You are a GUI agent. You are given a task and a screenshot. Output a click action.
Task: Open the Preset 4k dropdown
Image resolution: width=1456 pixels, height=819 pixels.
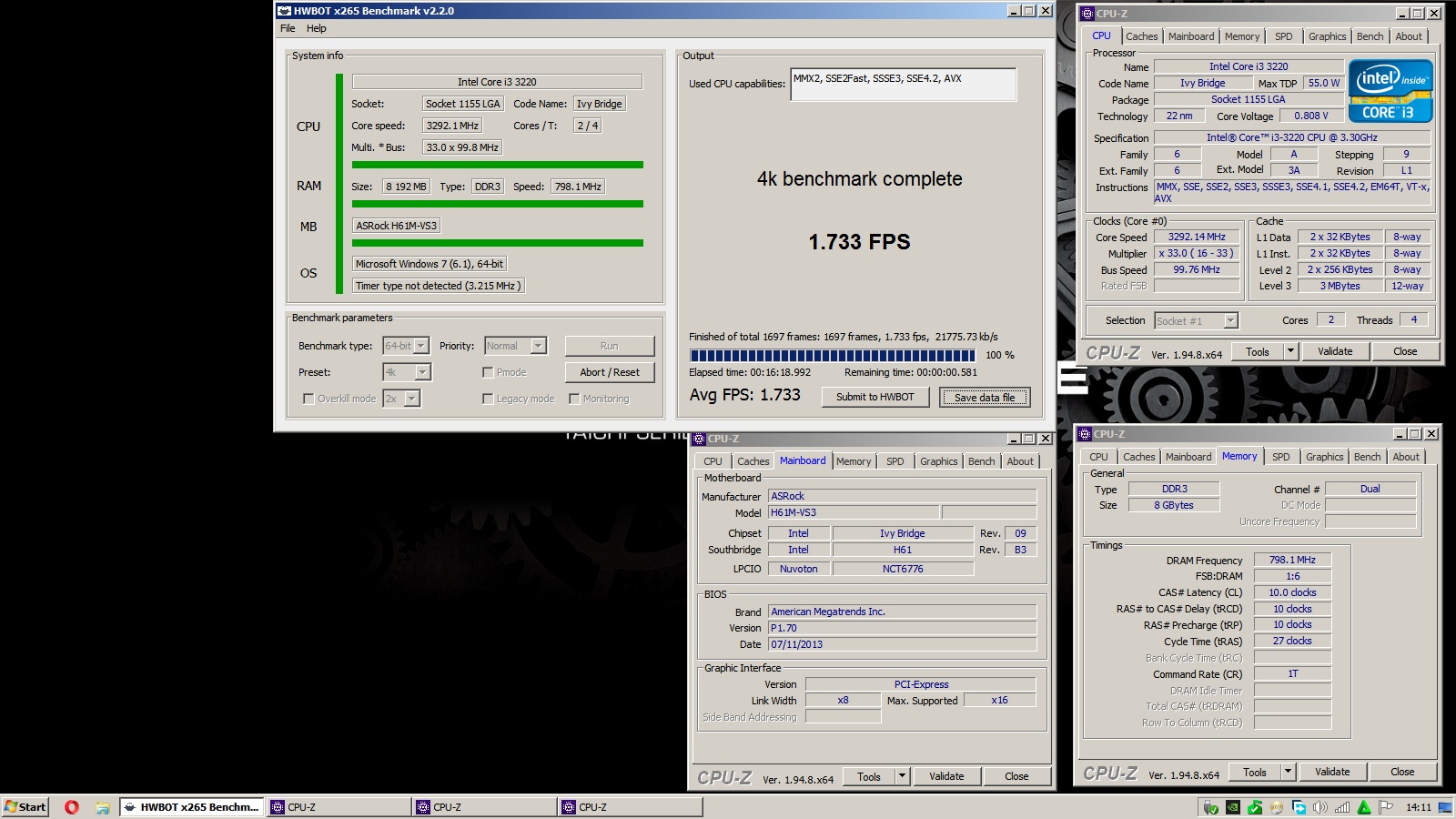coord(407,372)
